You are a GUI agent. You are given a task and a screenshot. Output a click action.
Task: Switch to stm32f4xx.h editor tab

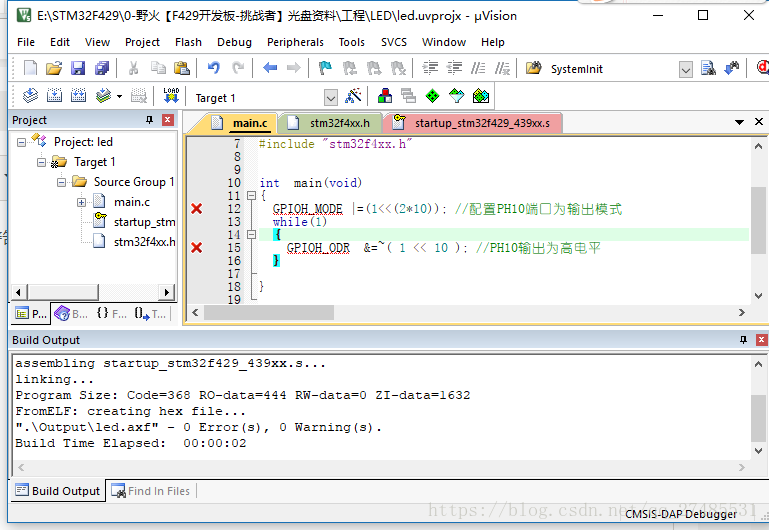tap(330, 123)
